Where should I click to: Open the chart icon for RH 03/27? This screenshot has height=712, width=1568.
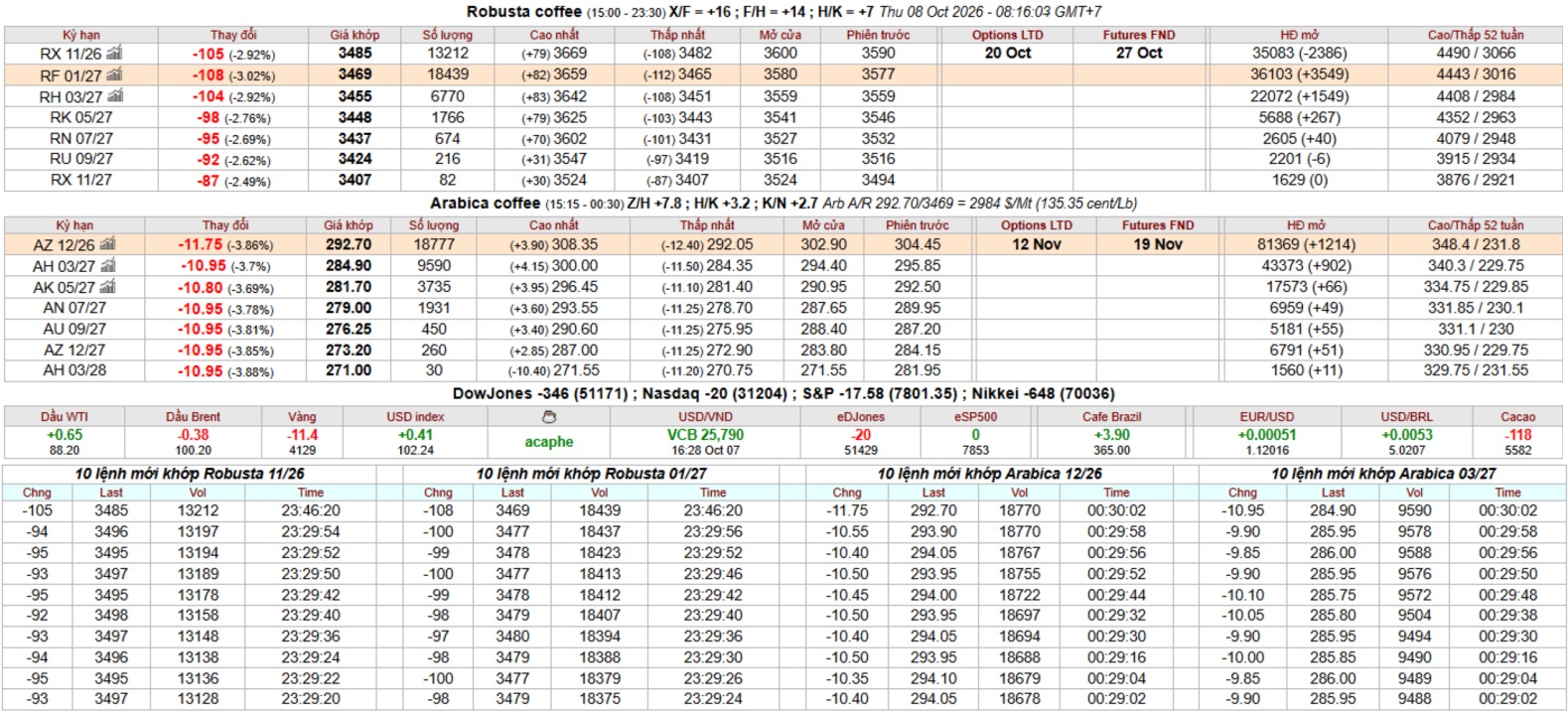pyautogui.click(x=115, y=96)
